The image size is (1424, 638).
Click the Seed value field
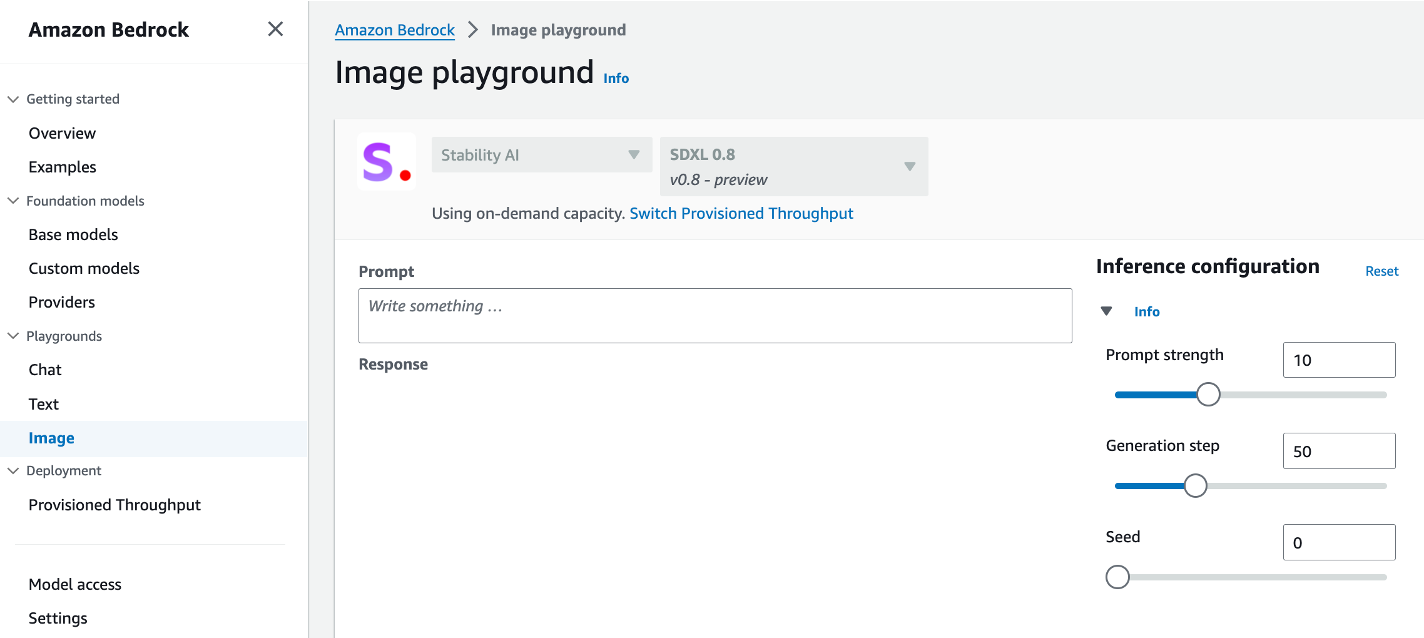pyautogui.click(x=1339, y=542)
